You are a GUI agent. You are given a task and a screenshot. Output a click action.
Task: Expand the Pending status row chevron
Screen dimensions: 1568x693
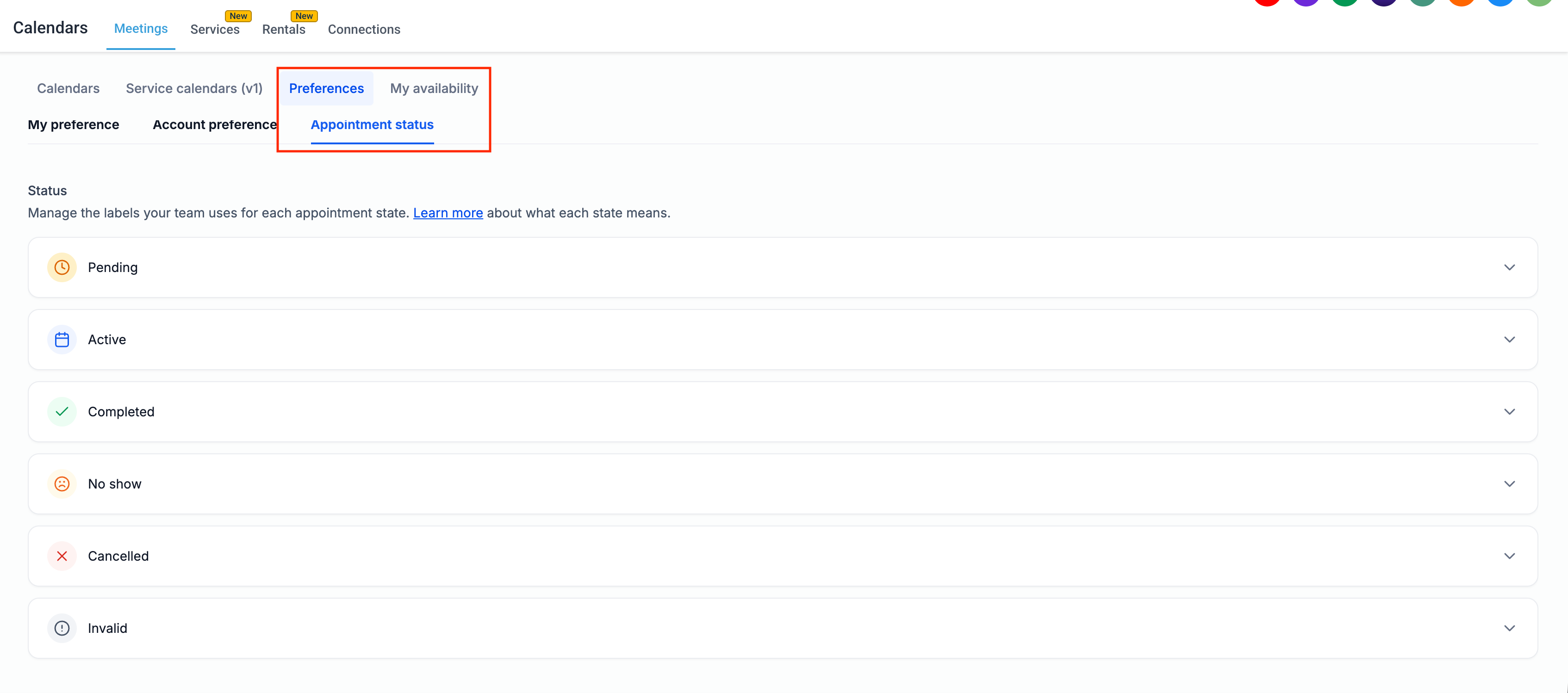click(x=1509, y=267)
